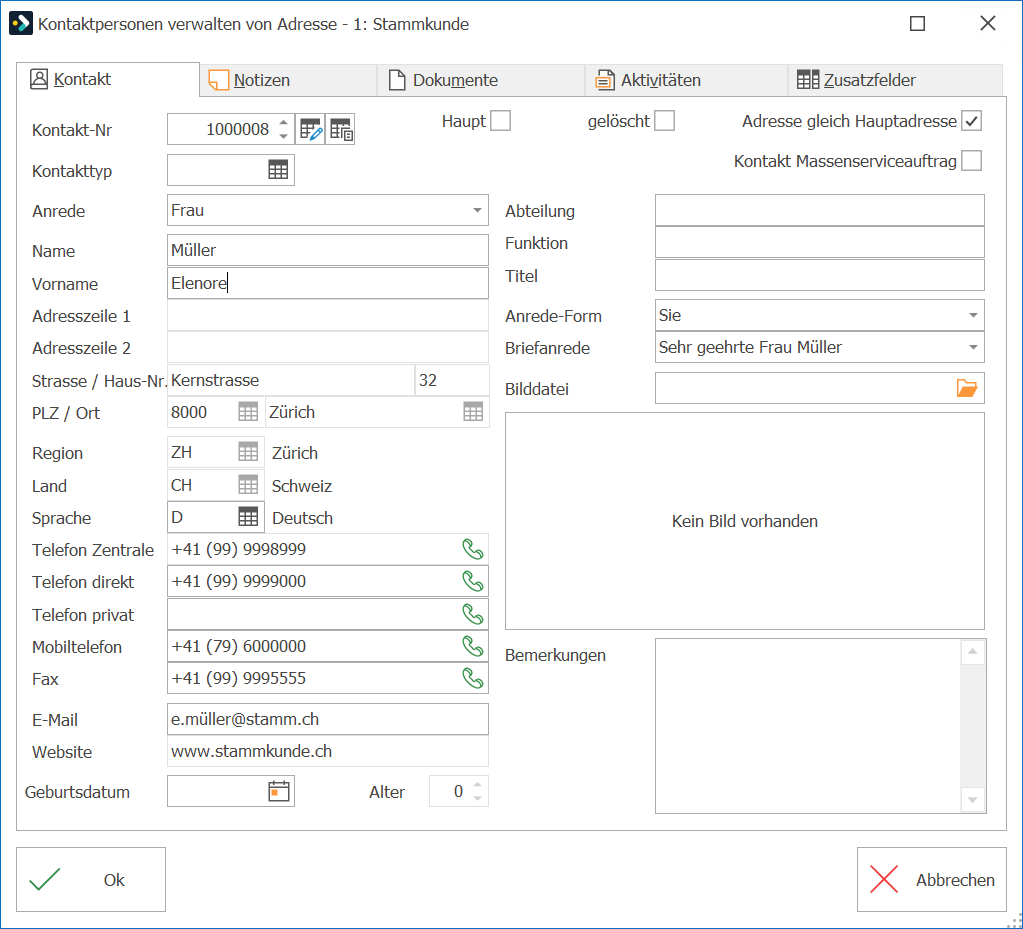Increase the Alter value with the up arrow

(x=478, y=785)
